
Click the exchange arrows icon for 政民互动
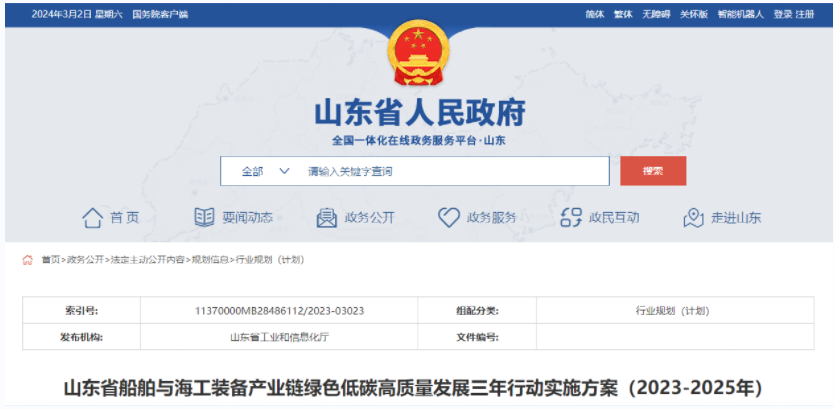point(571,218)
